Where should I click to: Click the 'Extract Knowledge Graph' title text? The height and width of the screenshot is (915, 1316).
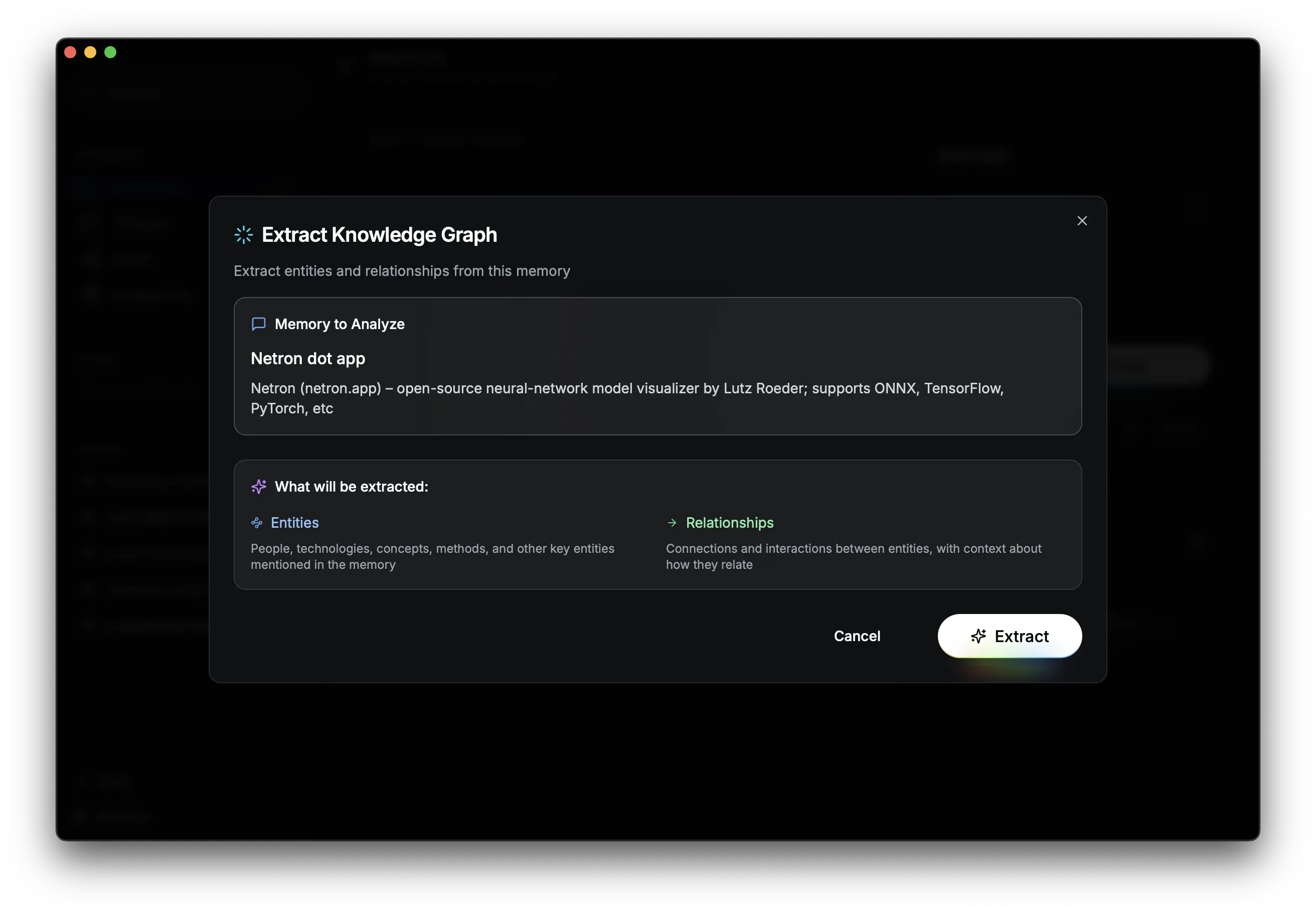380,234
